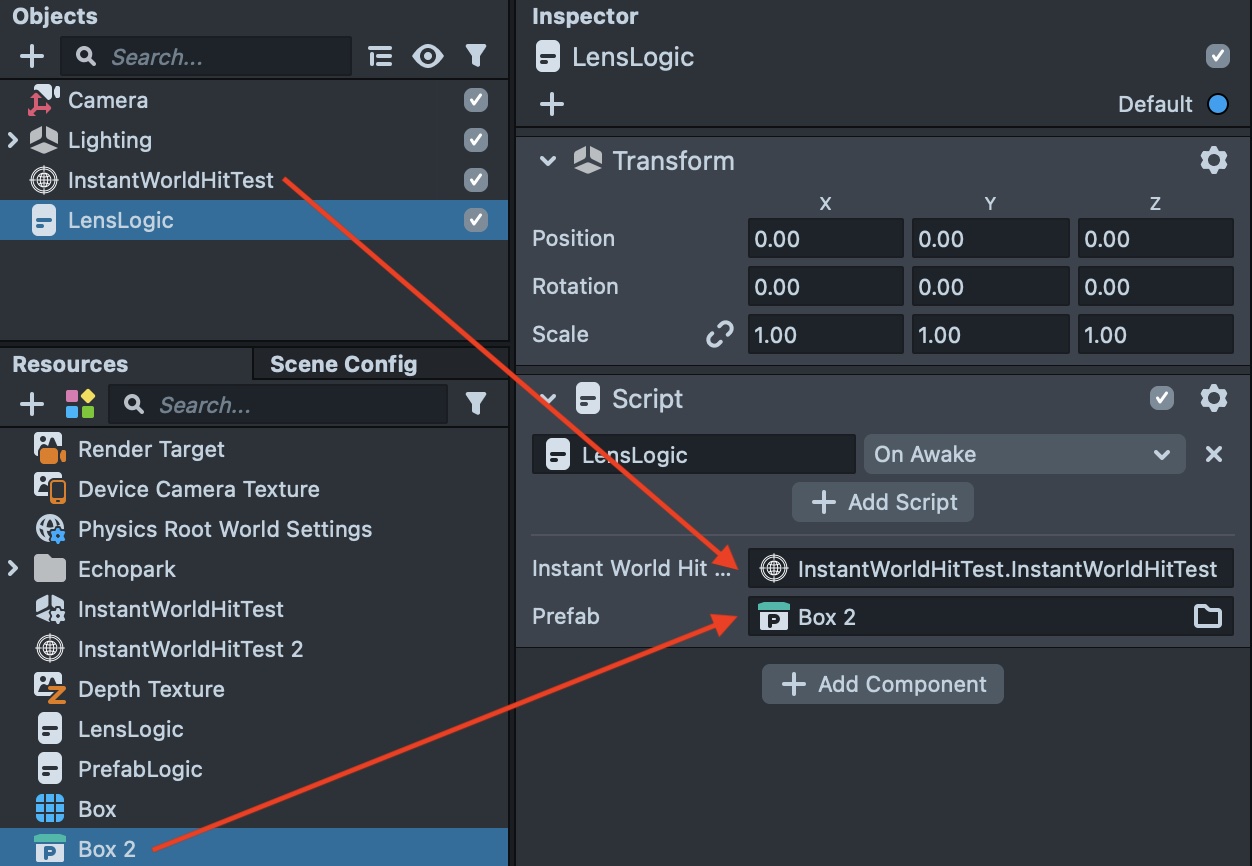
Task: Select the 'PrefabLogic' resource name
Action: tap(140, 769)
